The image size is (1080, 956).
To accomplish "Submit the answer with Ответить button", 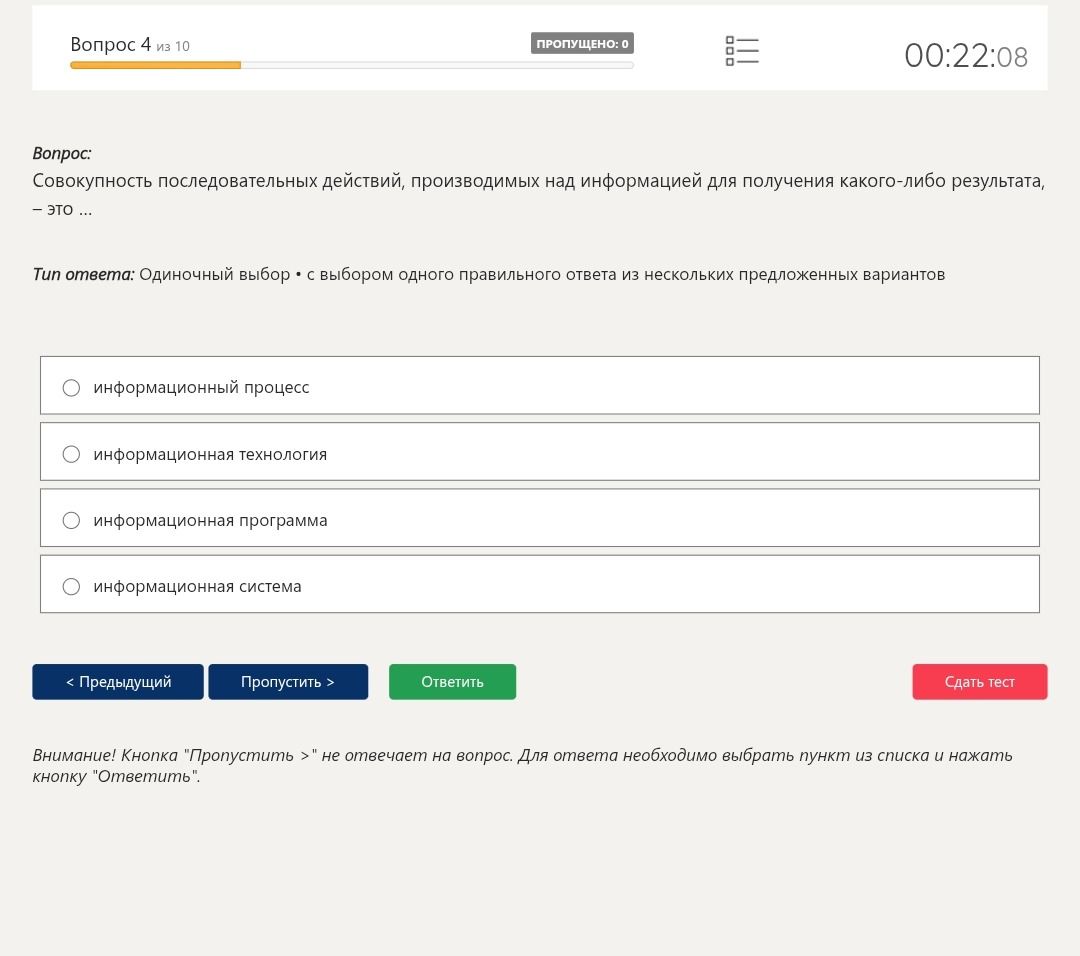I will 453,682.
